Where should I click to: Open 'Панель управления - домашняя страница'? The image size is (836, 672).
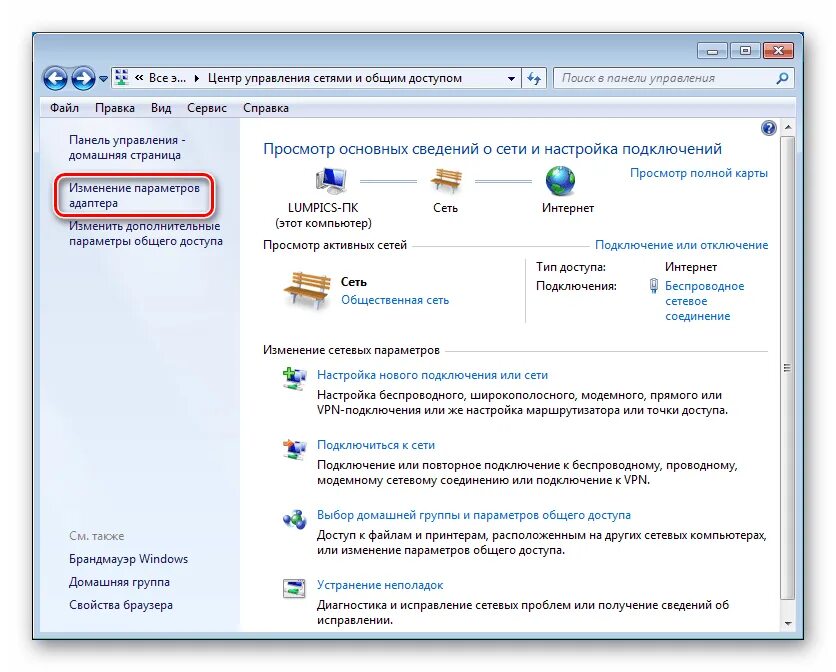[127, 147]
